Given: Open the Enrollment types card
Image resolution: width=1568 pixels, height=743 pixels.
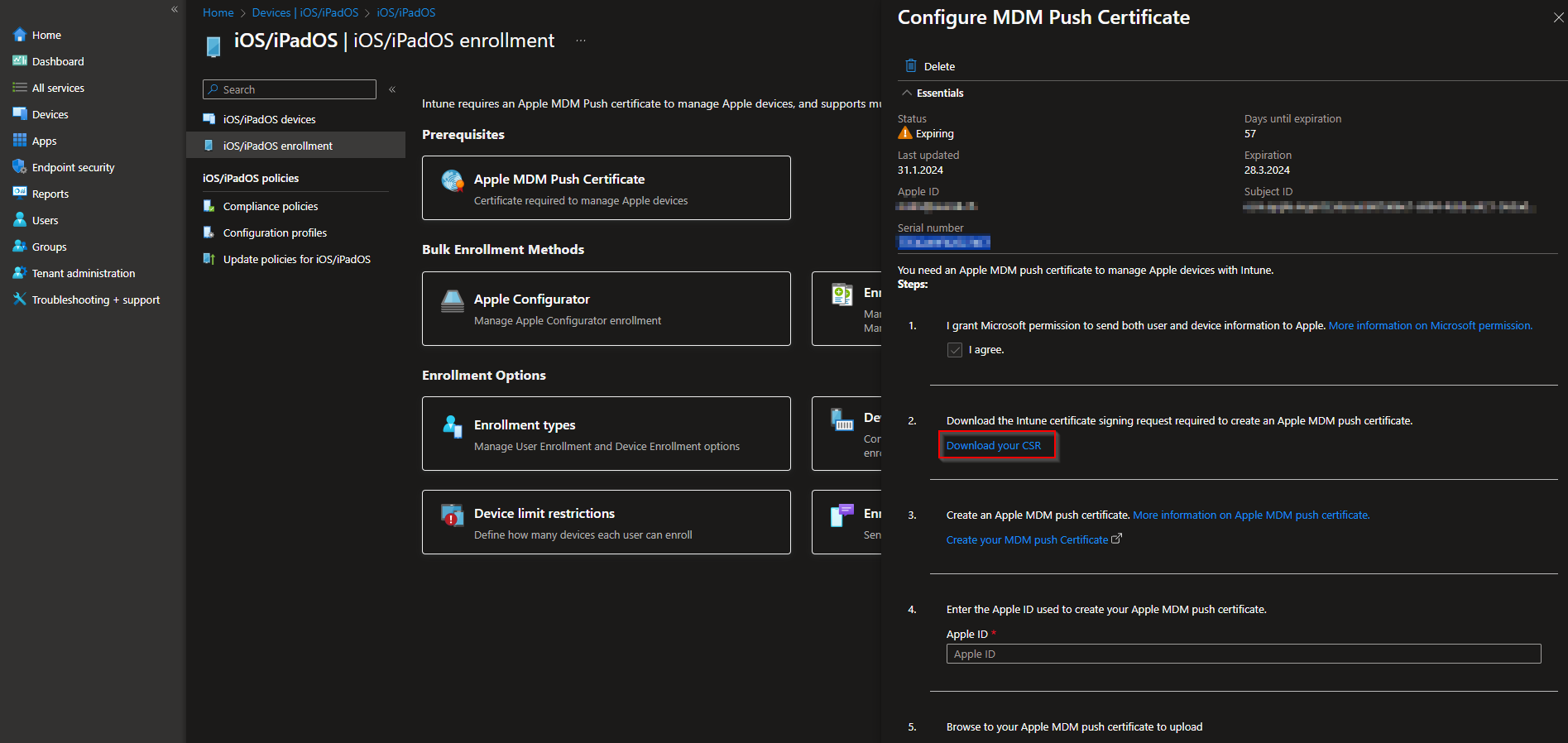Looking at the screenshot, I should coord(607,434).
